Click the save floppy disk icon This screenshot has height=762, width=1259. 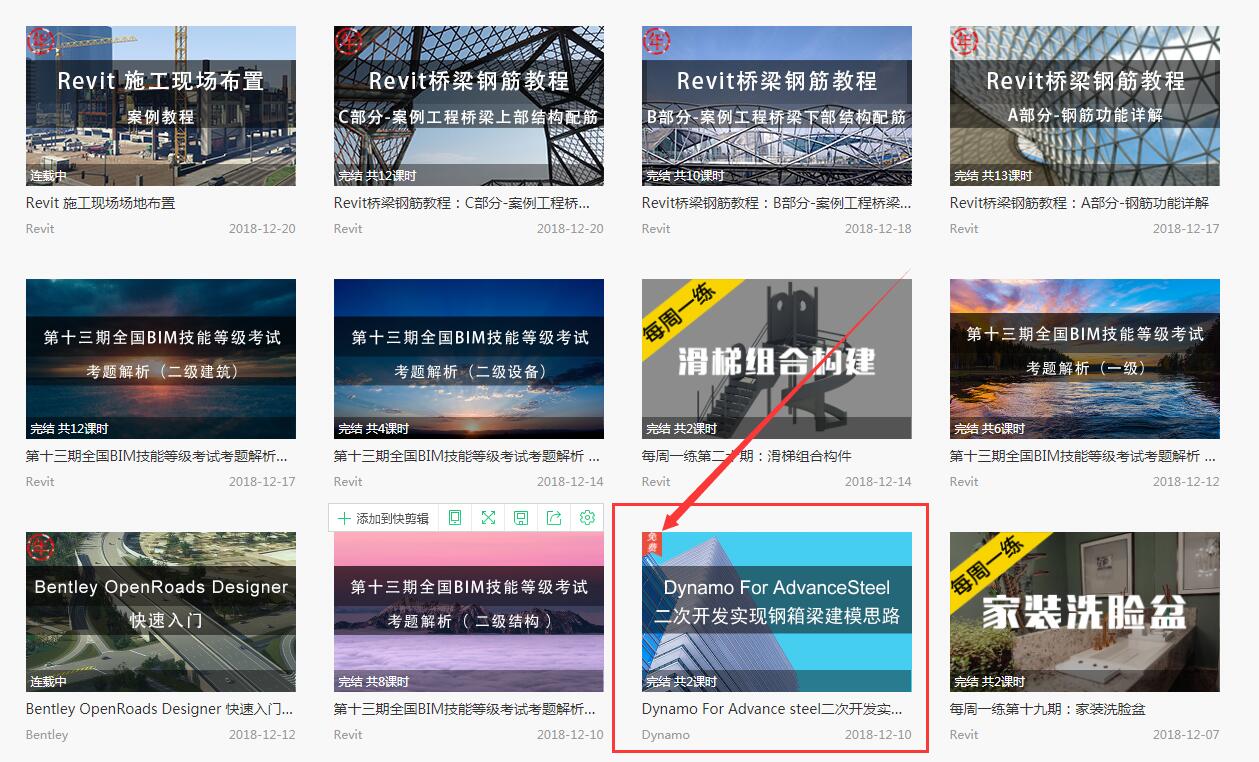coord(521,518)
